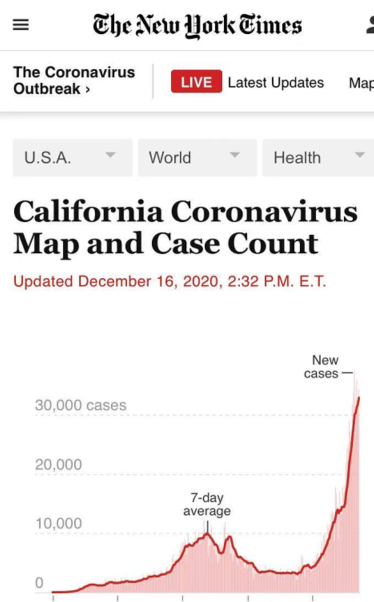Click the chevron after Coronavirus Outbreak
Viewport: 374px width, 602px height.
88,90
